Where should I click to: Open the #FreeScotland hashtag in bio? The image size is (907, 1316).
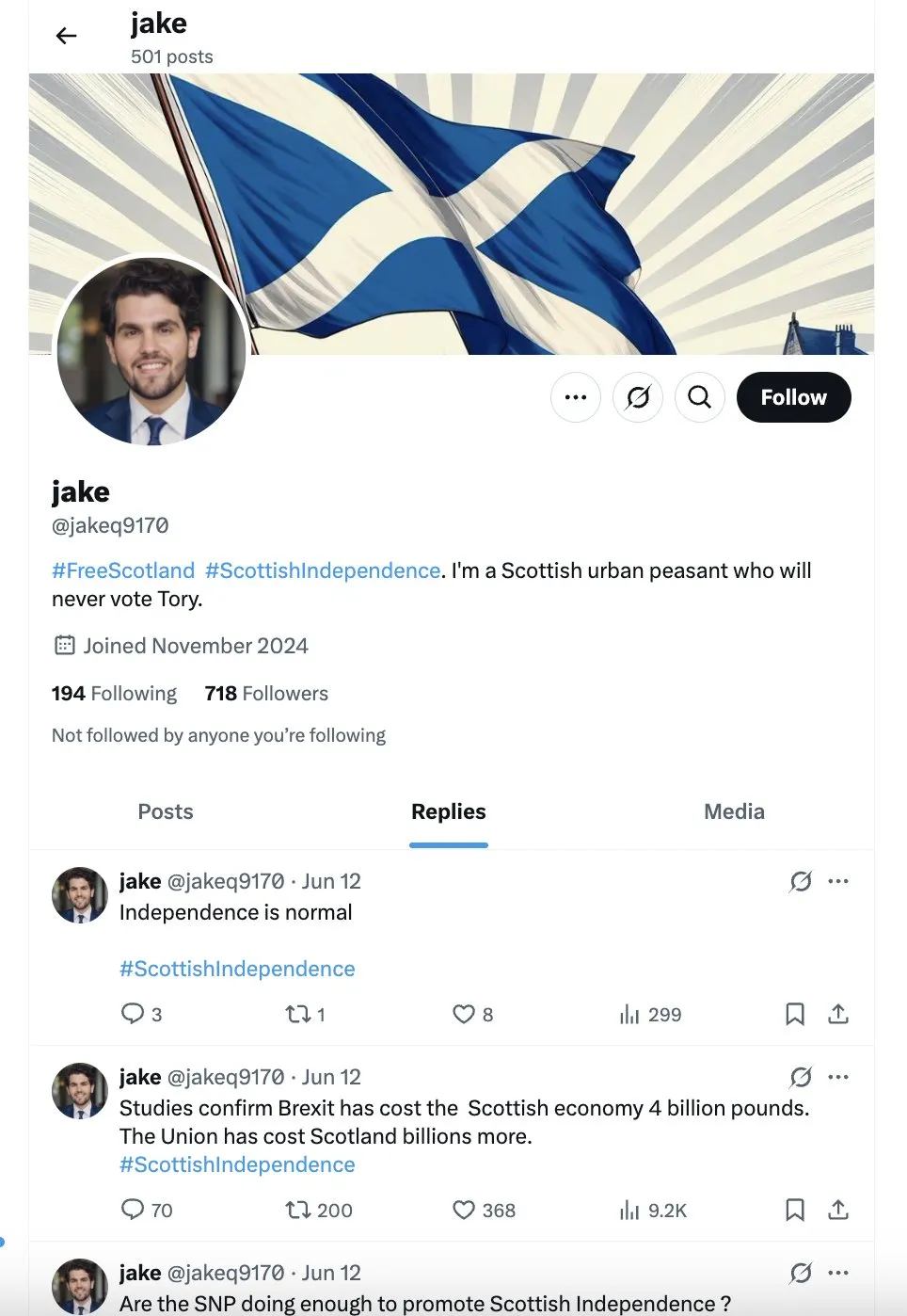coord(123,570)
